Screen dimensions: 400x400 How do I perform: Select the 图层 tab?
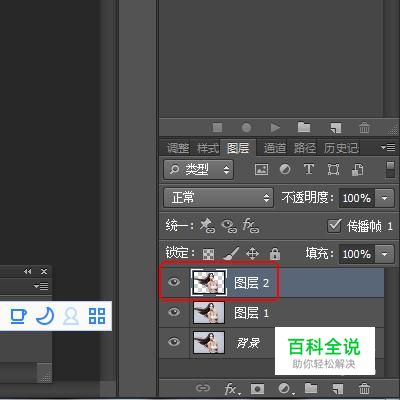(x=238, y=148)
